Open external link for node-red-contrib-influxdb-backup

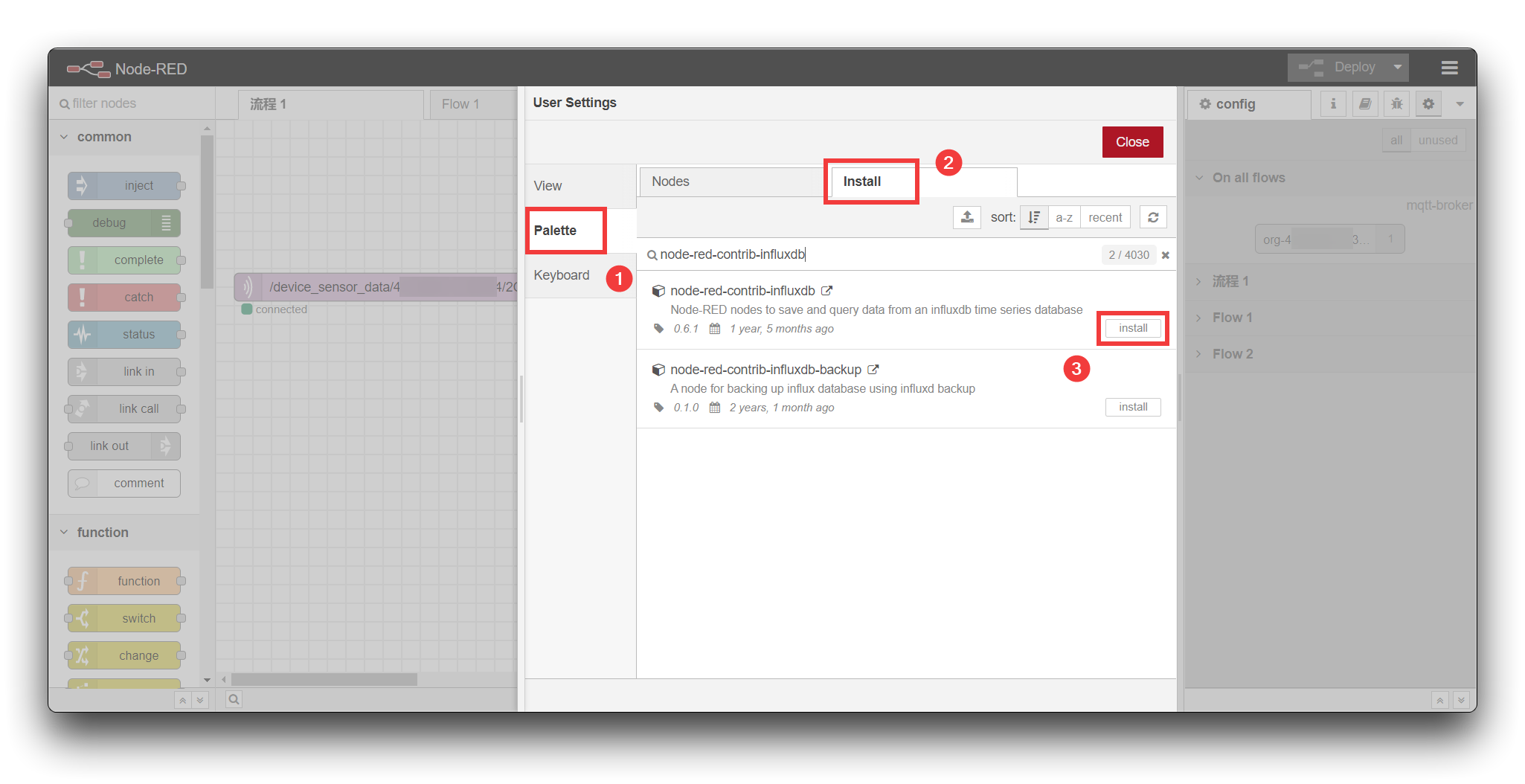pos(873,370)
